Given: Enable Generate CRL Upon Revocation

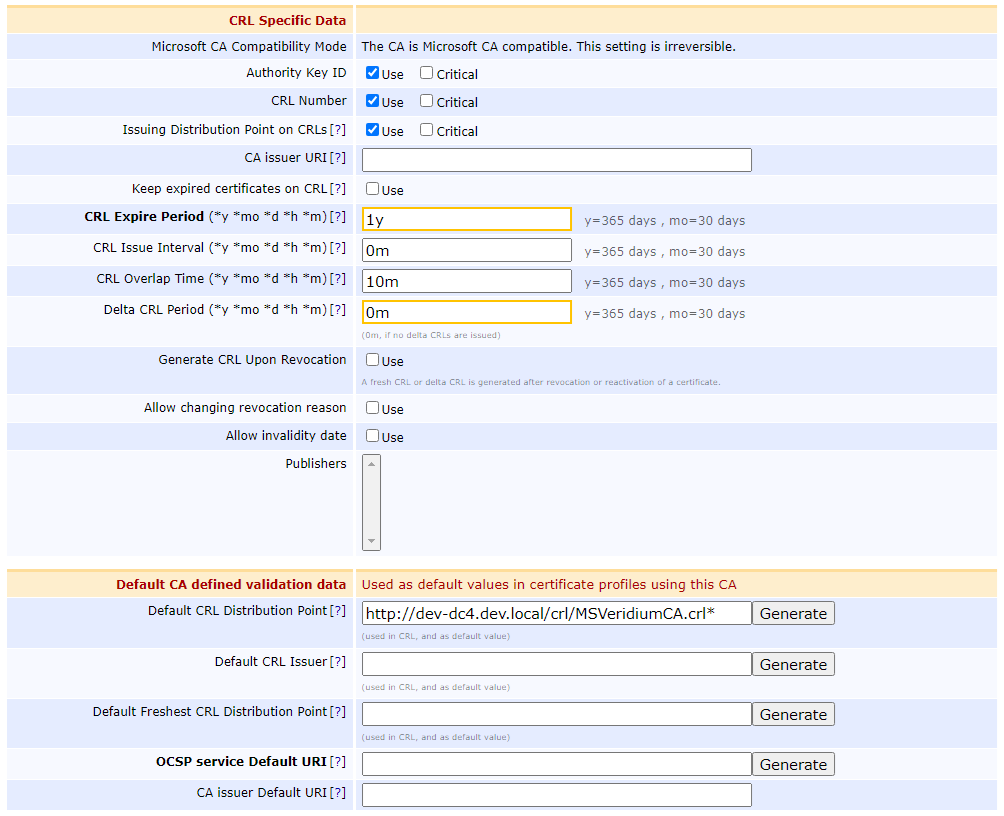Looking at the screenshot, I should [372, 360].
